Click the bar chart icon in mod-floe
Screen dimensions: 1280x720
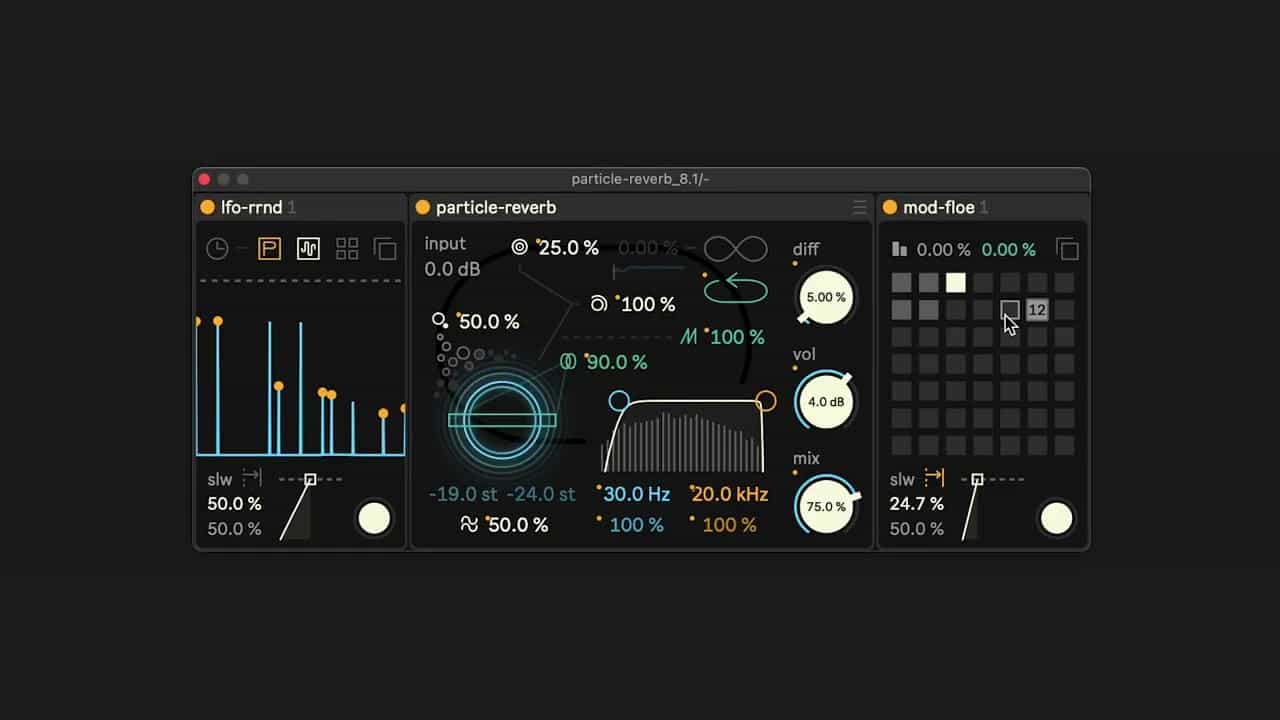[x=900, y=249]
